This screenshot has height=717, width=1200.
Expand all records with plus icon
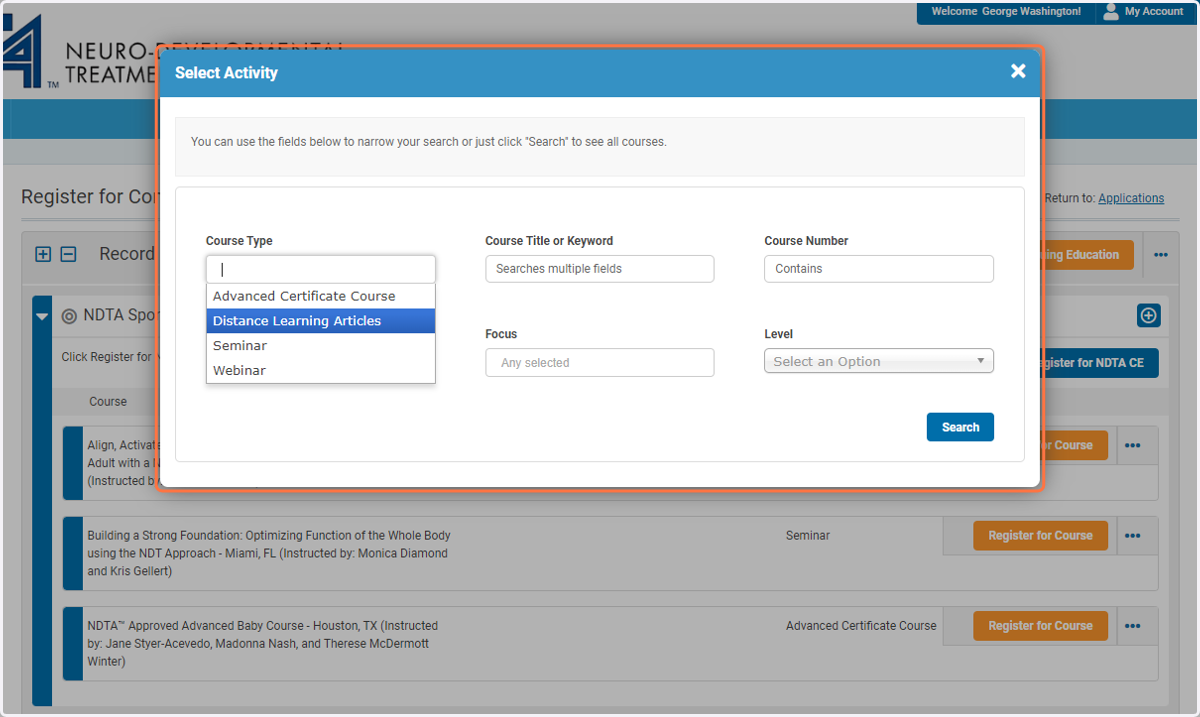(x=43, y=254)
